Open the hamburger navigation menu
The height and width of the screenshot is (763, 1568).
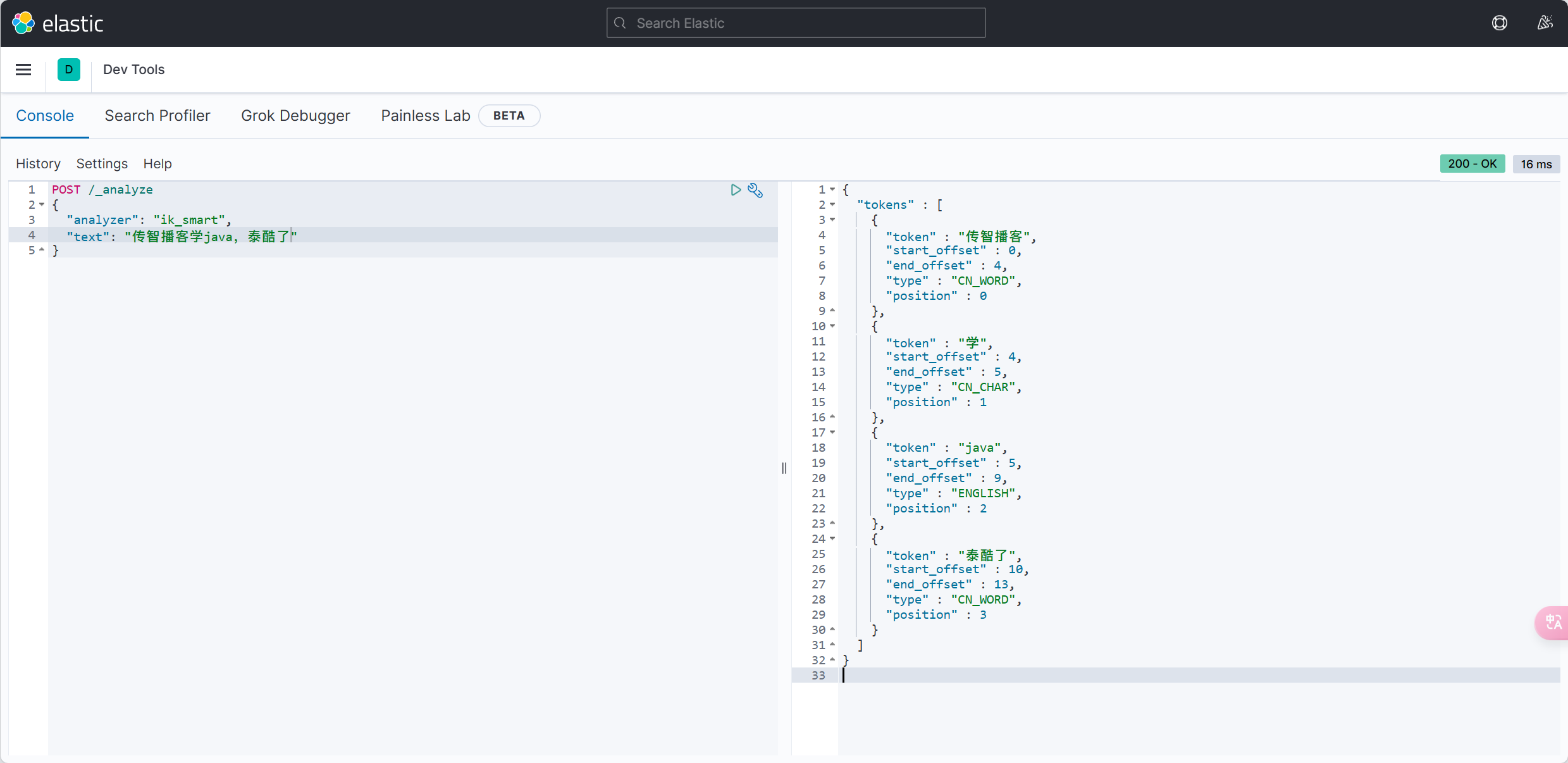(x=23, y=70)
